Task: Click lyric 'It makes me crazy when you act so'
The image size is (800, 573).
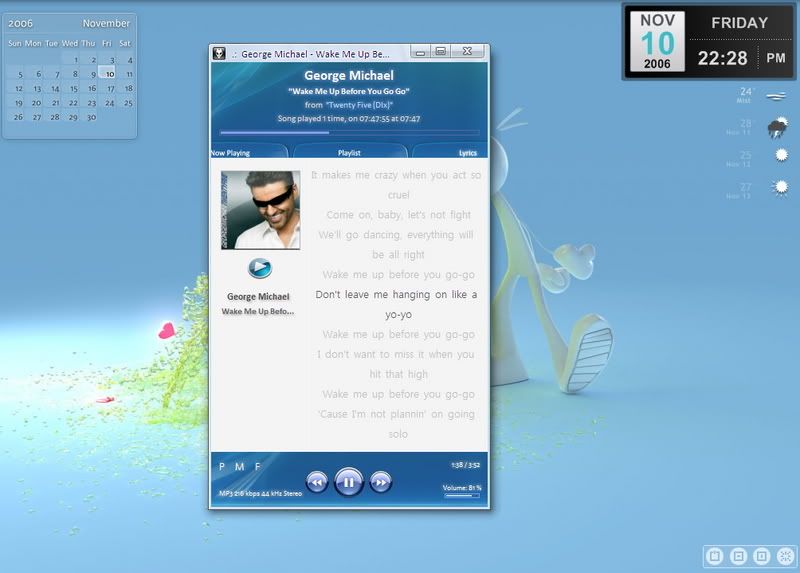Action: pos(396,175)
